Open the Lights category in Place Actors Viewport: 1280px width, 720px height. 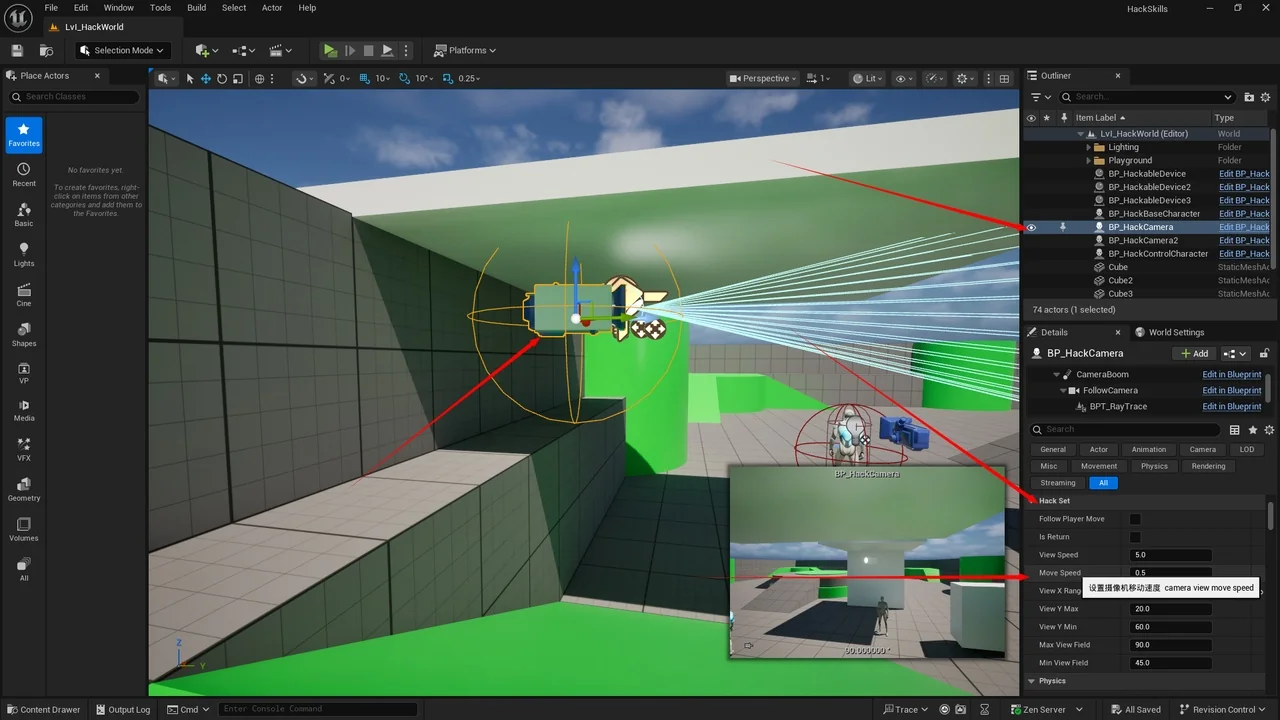click(24, 255)
